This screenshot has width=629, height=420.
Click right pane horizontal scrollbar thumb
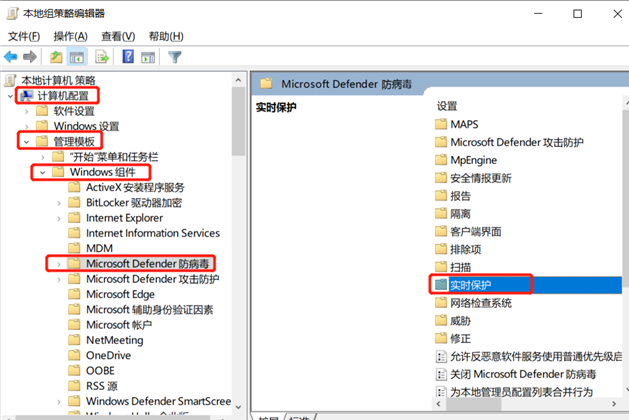tap(473, 404)
